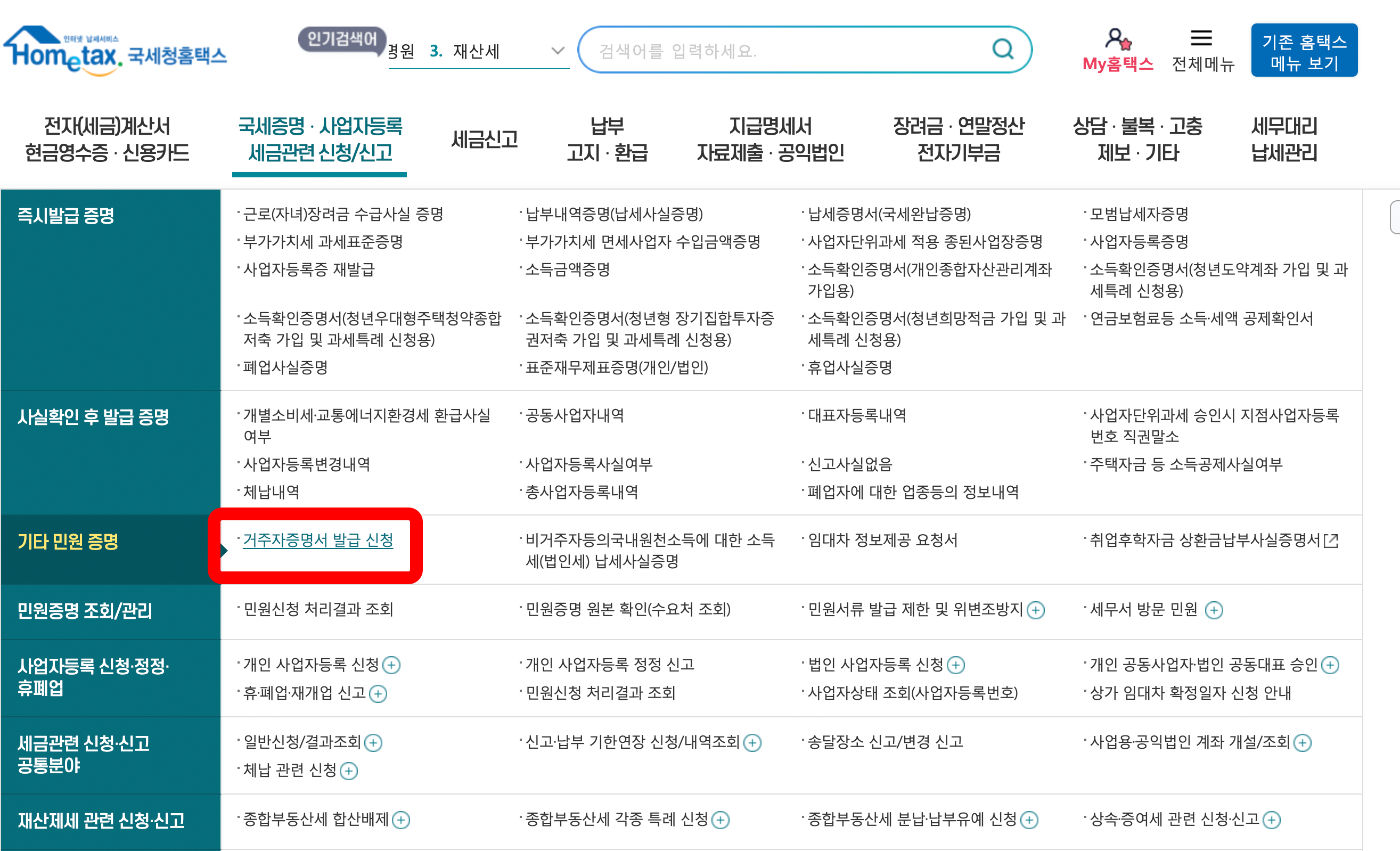Click the Hometax logo
Viewport: 1400px width, 851px height.
tap(116, 51)
